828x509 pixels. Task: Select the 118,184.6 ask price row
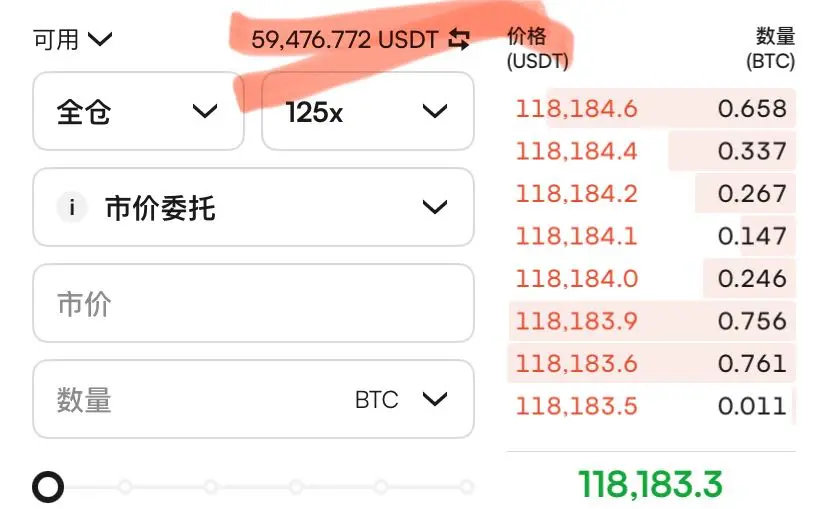click(x=652, y=109)
